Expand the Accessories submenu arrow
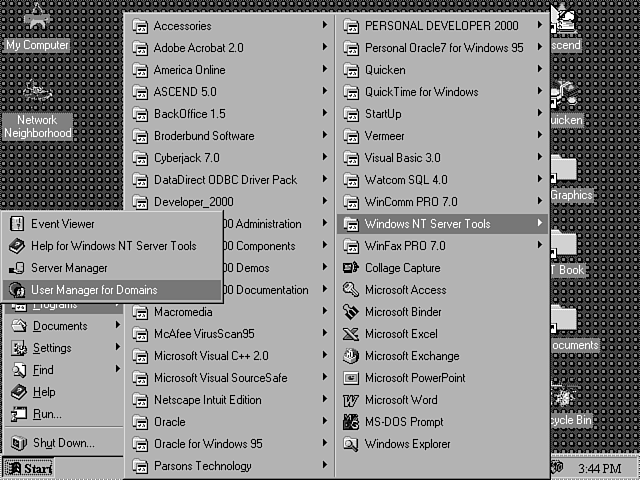 coord(325,26)
